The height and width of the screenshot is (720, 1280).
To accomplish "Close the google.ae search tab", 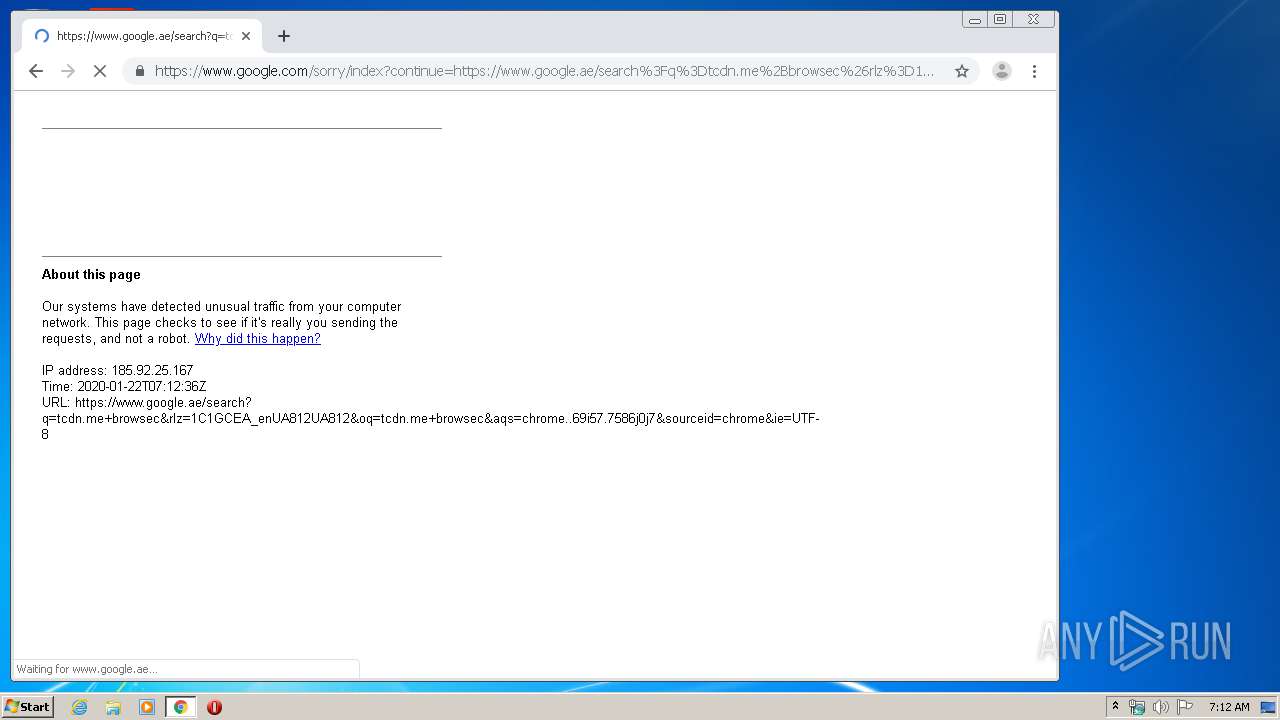I will click(246, 36).
